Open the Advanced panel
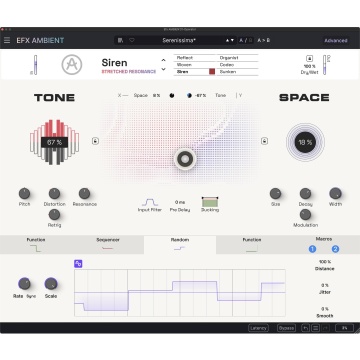 (x=336, y=40)
